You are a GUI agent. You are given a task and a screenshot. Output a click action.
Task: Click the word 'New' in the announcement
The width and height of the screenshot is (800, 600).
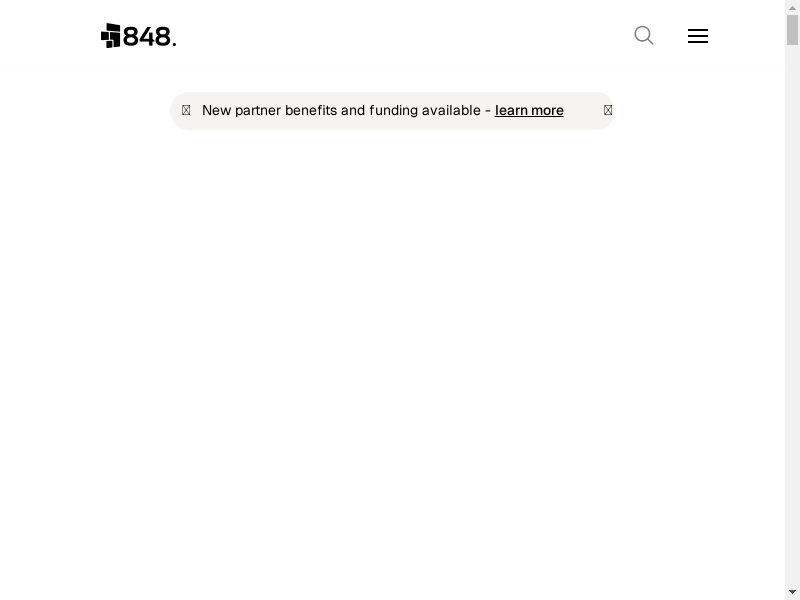pos(216,111)
